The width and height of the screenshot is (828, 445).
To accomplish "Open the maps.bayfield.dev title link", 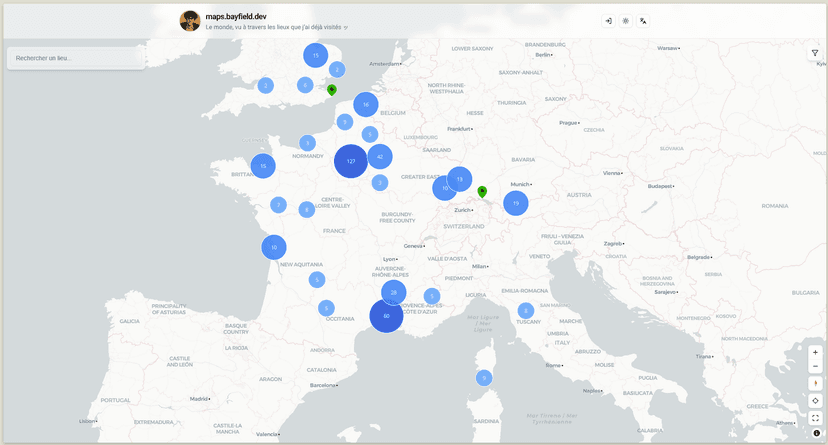I will (236, 16).
